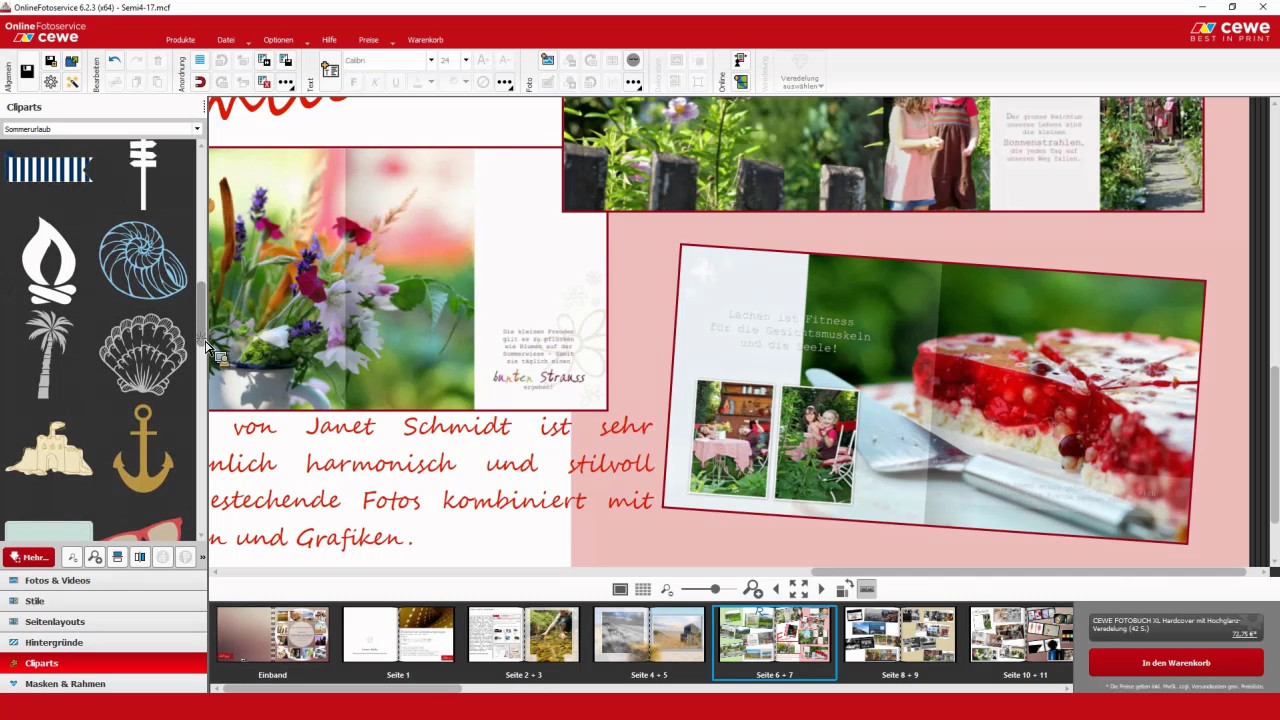The image size is (1280, 720).
Task: Open more Text options with three dots
Action: (x=504, y=82)
